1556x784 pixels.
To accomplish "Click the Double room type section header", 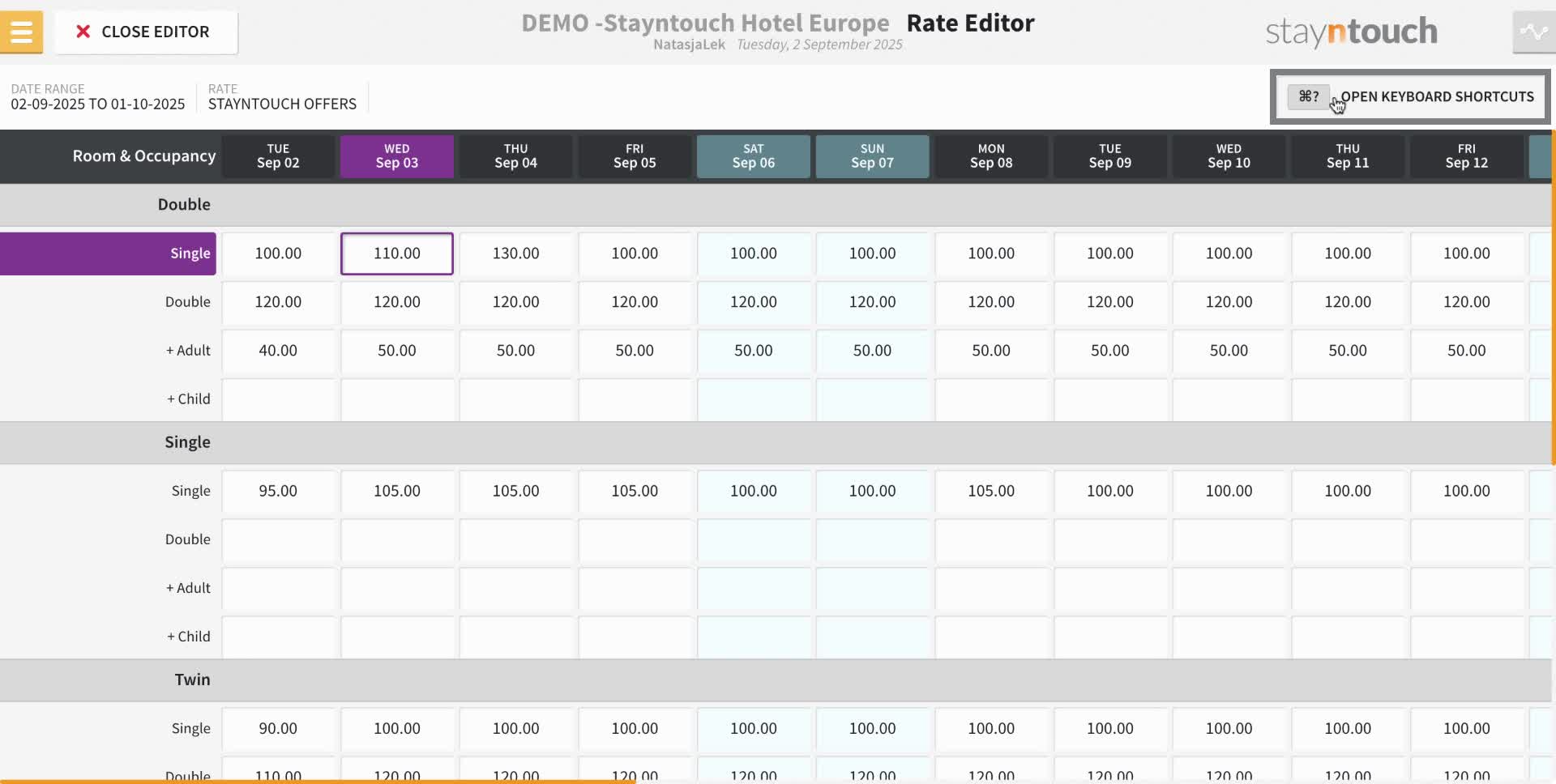I will point(776,205).
